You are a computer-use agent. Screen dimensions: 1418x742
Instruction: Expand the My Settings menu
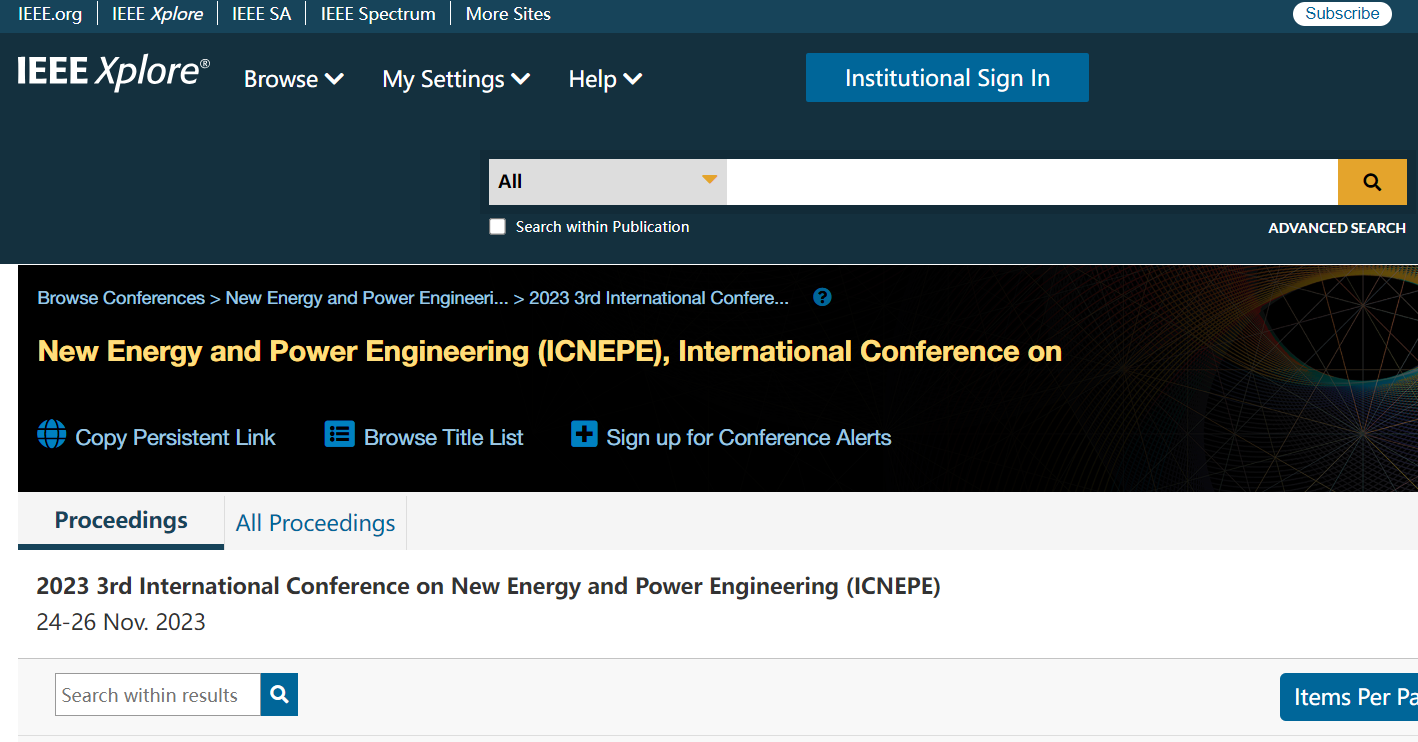click(456, 79)
